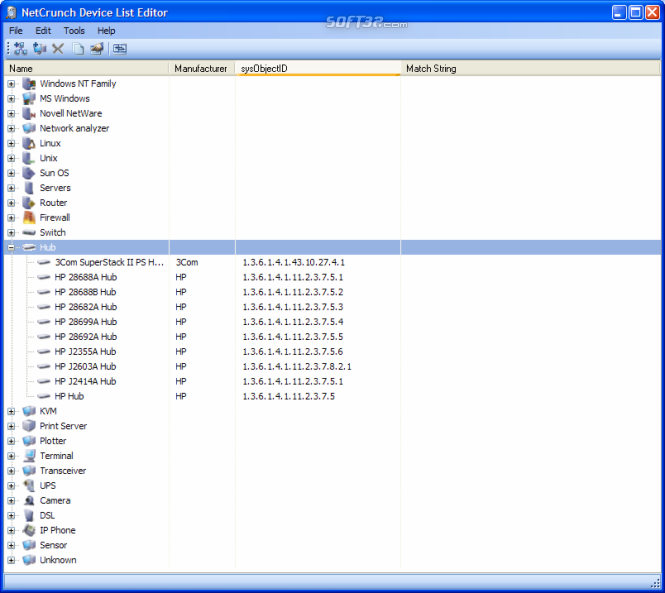This screenshot has width=665, height=593.
Task: Click the Switch device icon
Action: pyautogui.click(x=29, y=232)
